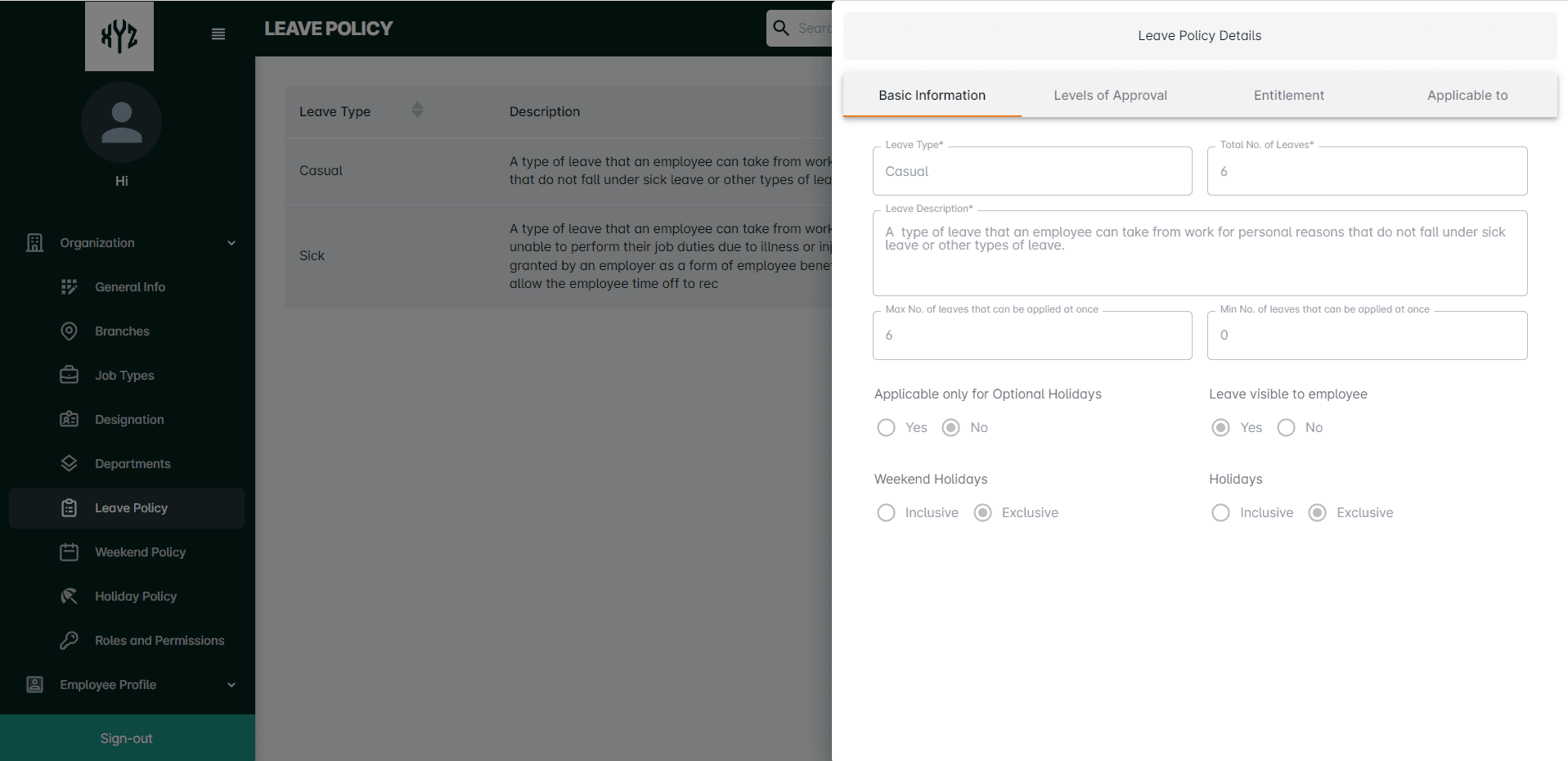Click the Sign-out button
The height and width of the screenshot is (761, 1568).
coord(127,738)
